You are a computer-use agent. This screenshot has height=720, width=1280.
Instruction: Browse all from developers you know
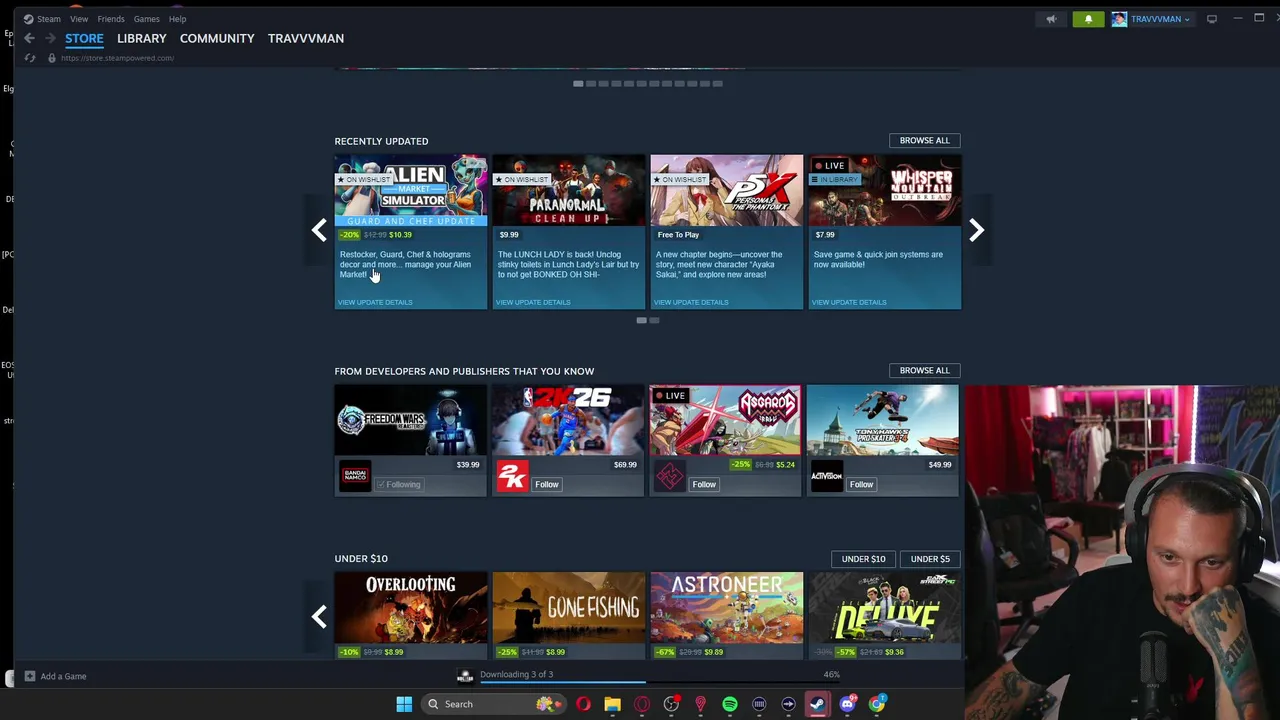[924, 370]
